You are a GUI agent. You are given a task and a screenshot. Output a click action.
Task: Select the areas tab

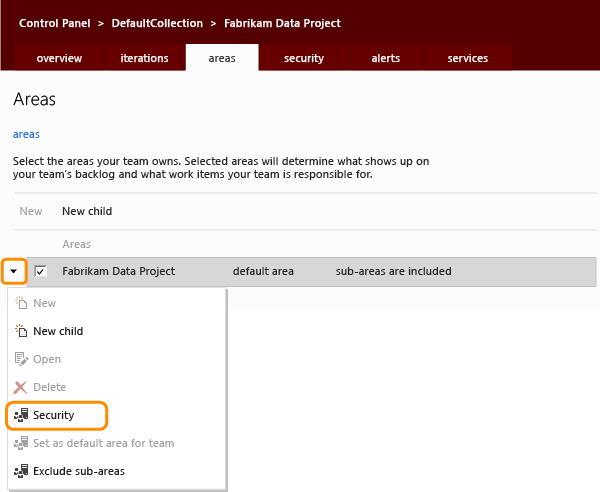pyautogui.click(x=222, y=58)
